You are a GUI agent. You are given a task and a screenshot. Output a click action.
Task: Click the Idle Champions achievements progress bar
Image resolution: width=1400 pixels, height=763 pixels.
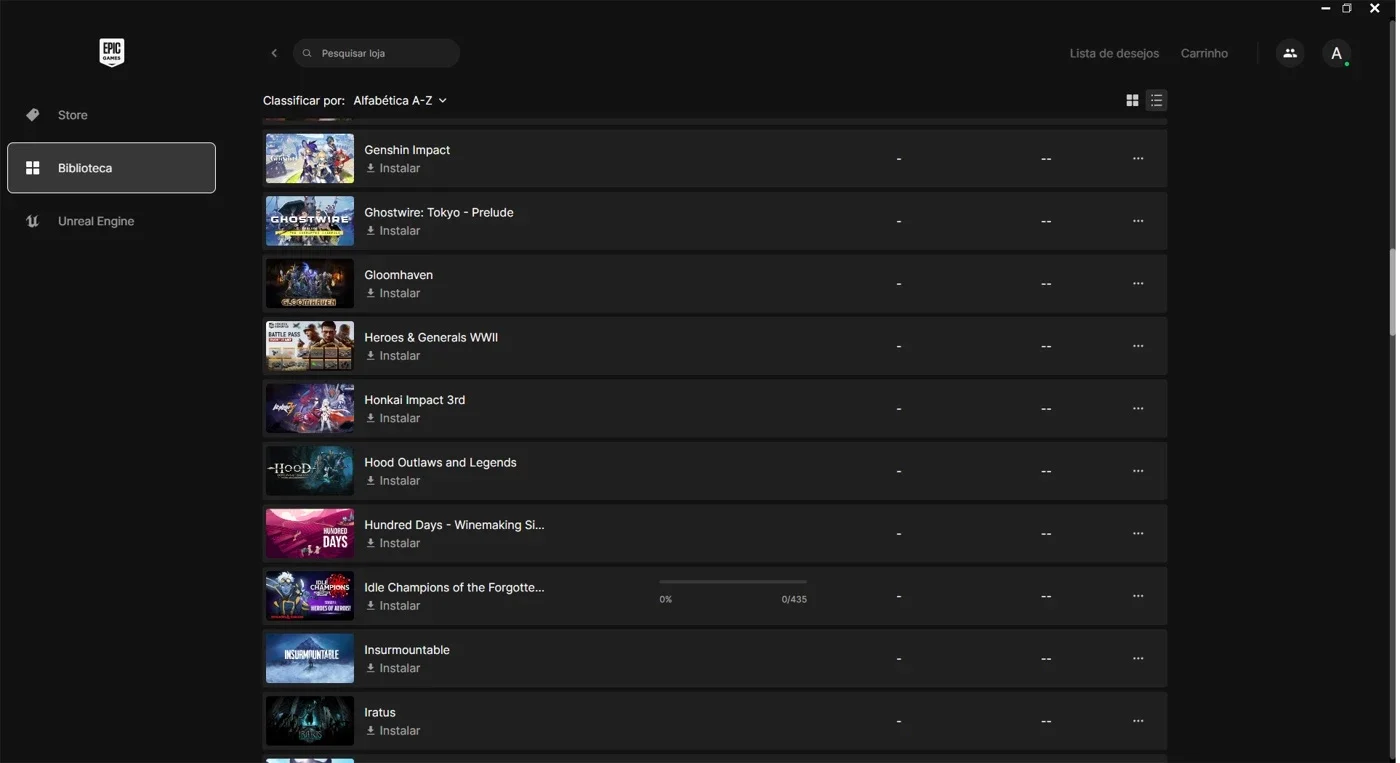[733, 581]
